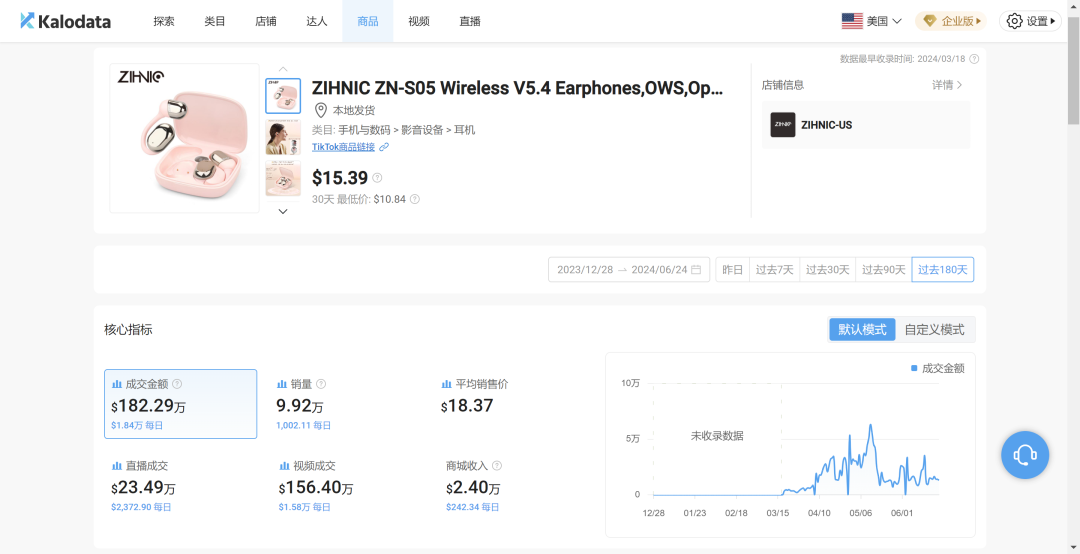This screenshot has width=1080, height=554.
Task: Select the 销量 metric card
Action: coord(347,404)
